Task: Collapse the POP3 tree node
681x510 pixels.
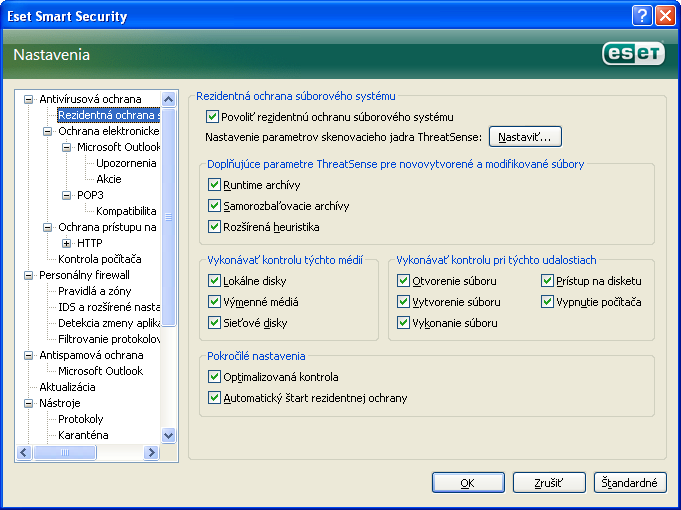Action: click(66, 195)
